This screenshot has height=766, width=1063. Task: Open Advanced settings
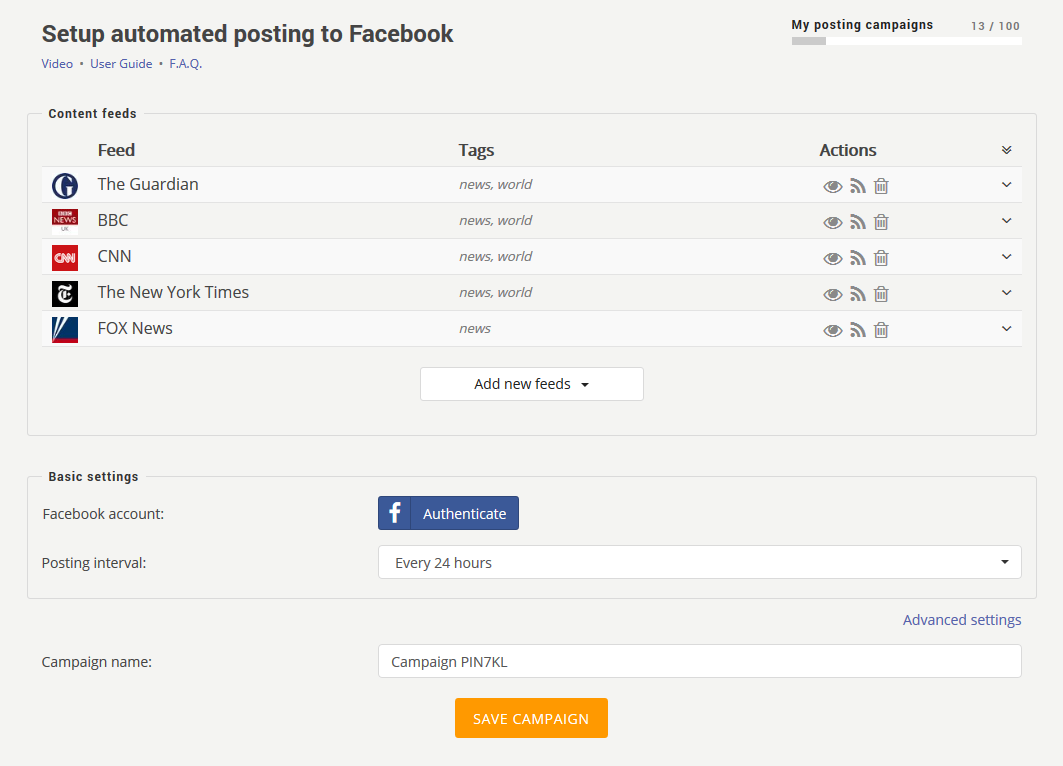click(x=961, y=619)
